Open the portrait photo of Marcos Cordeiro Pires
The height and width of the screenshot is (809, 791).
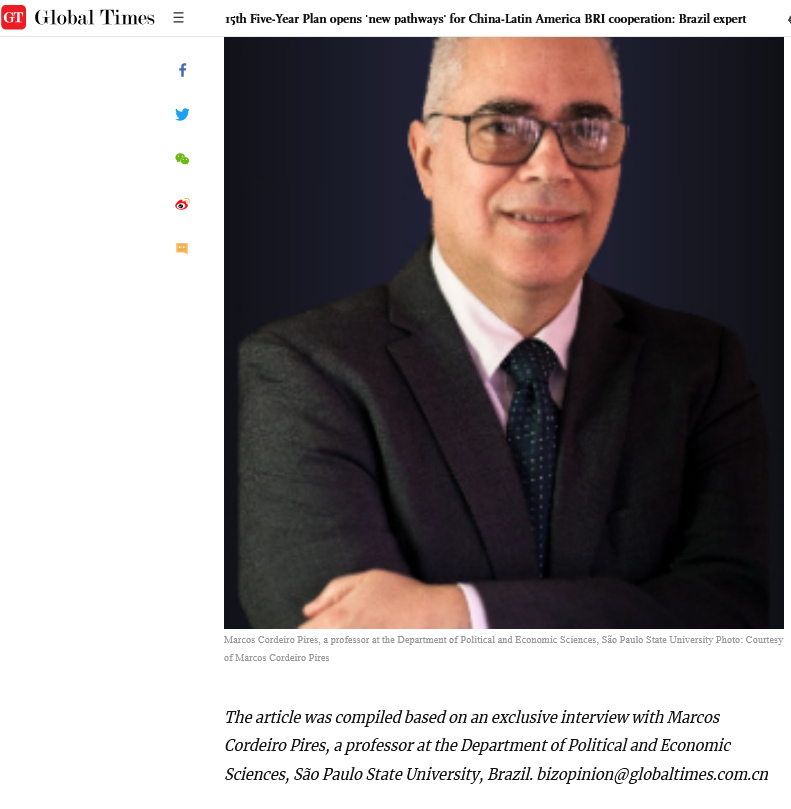(504, 332)
